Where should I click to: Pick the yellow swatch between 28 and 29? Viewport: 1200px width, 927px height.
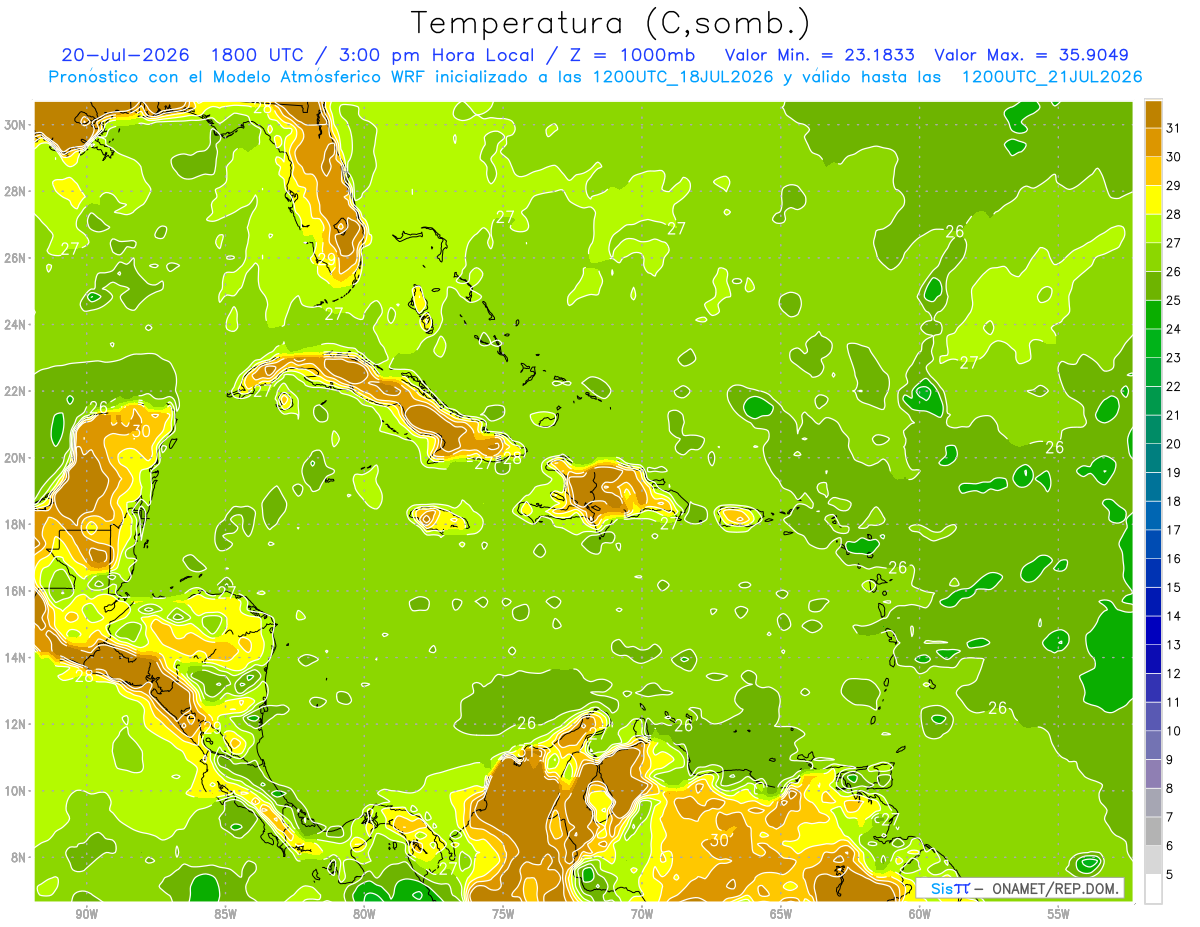click(1153, 199)
